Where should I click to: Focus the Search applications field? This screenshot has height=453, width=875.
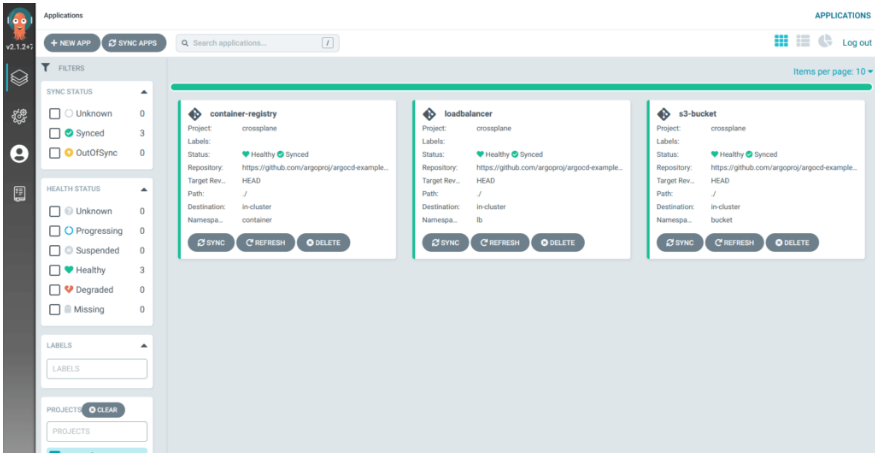255,43
